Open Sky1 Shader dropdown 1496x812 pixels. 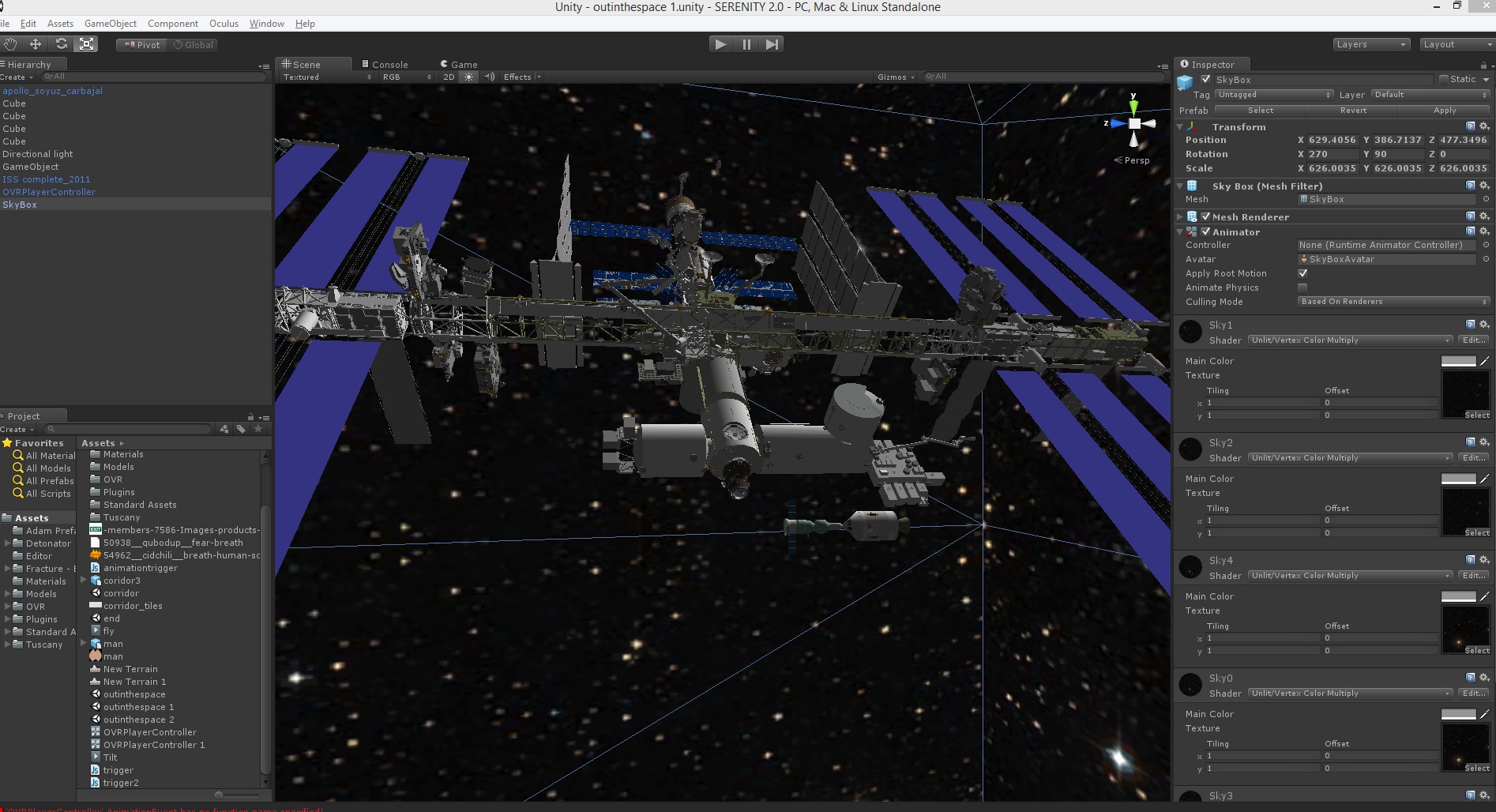click(x=1351, y=340)
